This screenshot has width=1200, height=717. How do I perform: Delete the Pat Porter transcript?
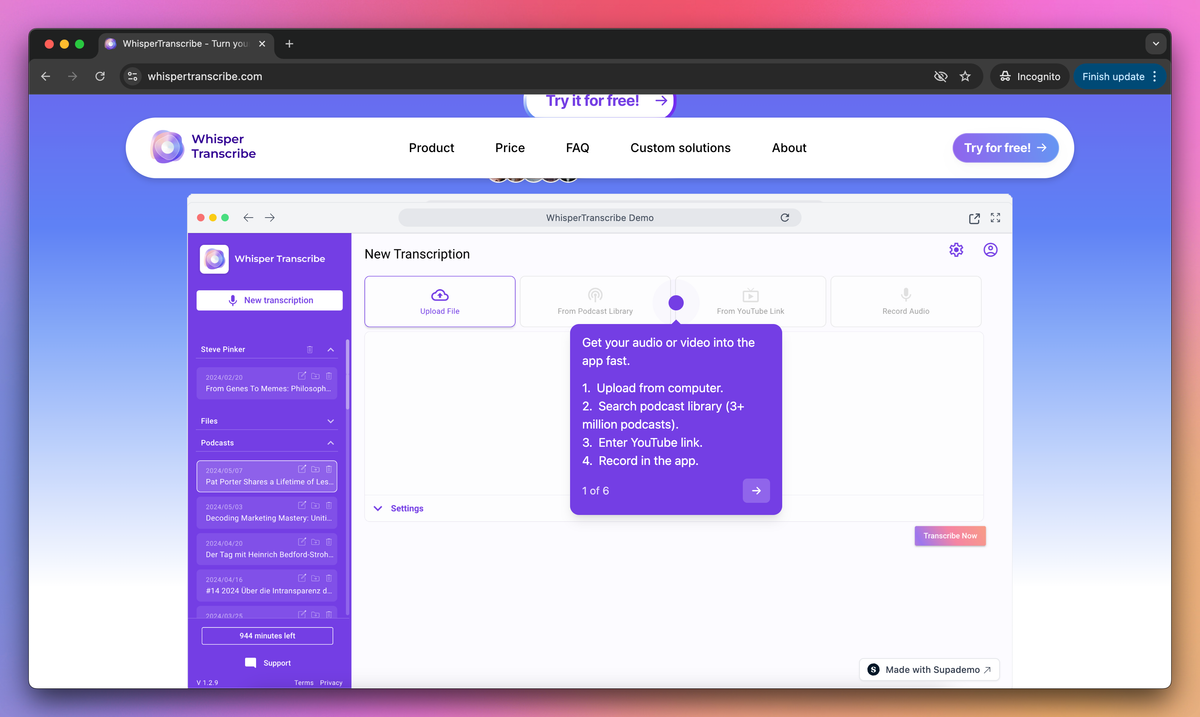(329, 469)
